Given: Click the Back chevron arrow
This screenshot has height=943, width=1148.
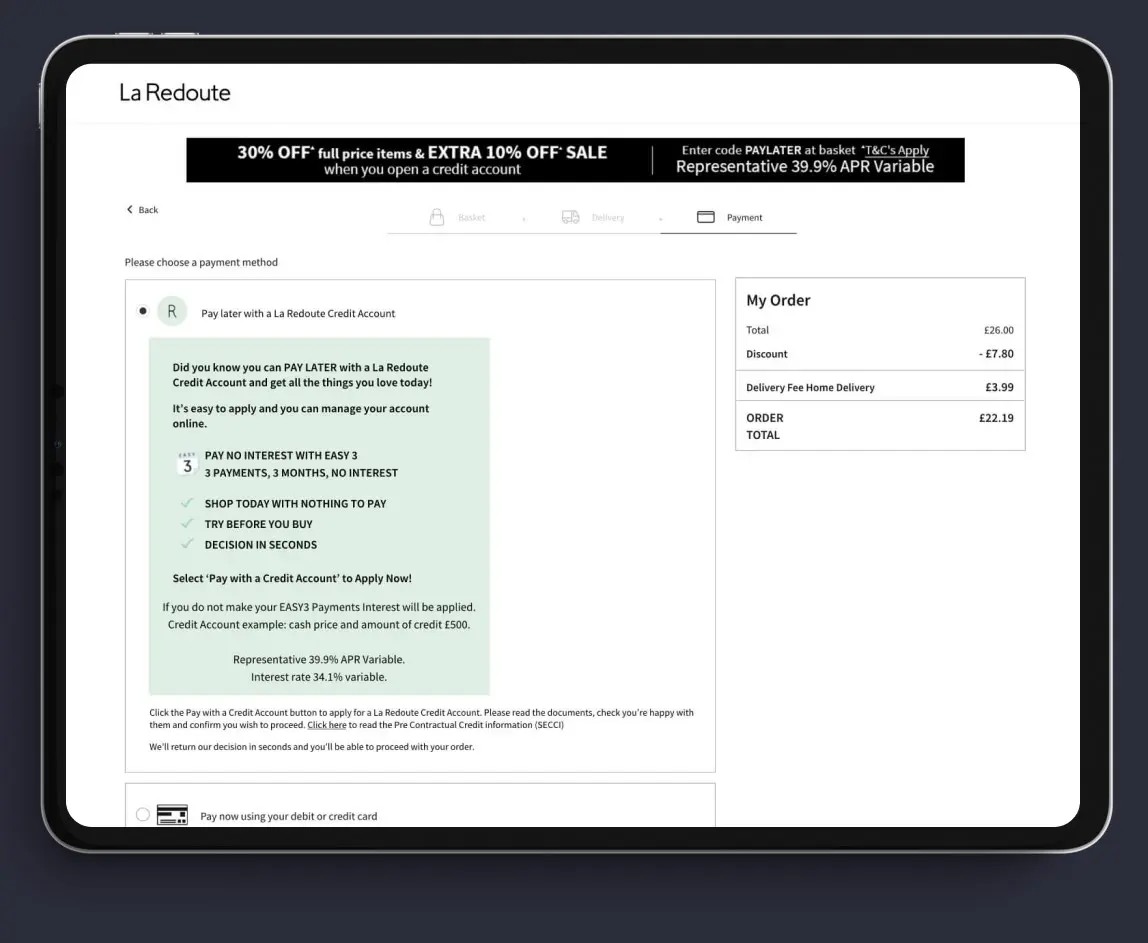Looking at the screenshot, I should point(130,209).
